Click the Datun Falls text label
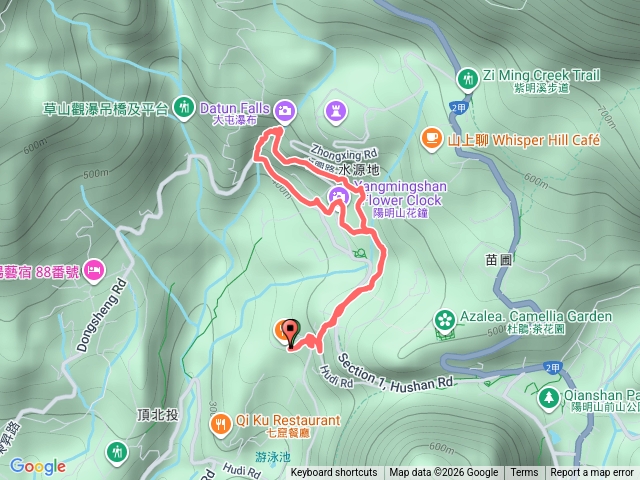The width and height of the screenshot is (640, 480). click(x=235, y=109)
